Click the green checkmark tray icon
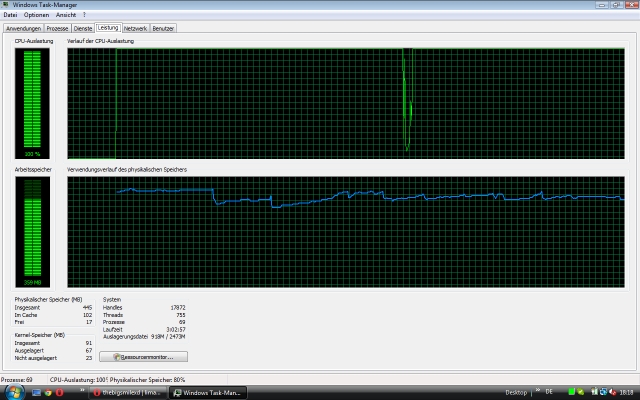This screenshot has height=400, width=640. tap(580, 392)
